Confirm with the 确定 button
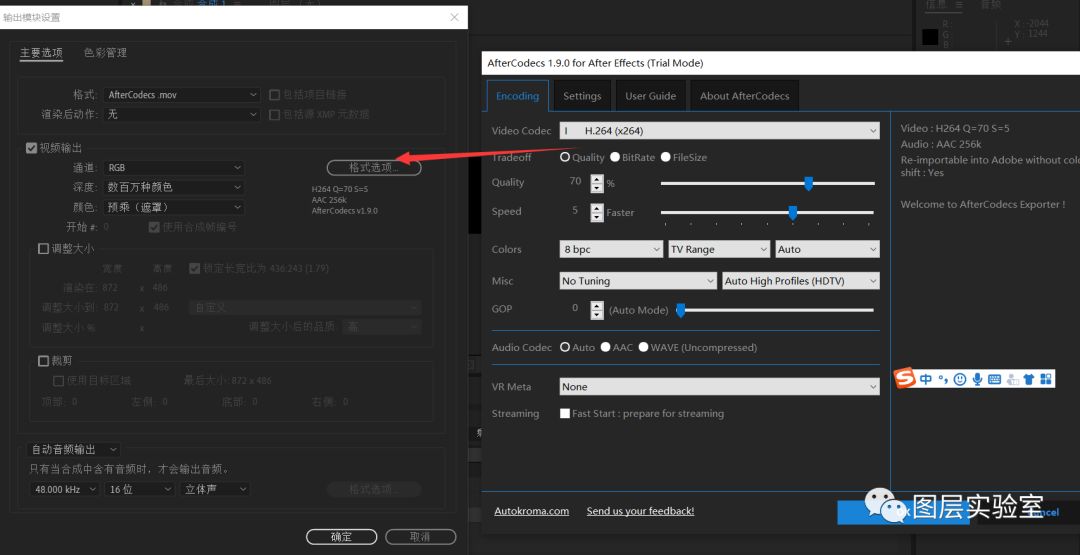 click(341, 536)
